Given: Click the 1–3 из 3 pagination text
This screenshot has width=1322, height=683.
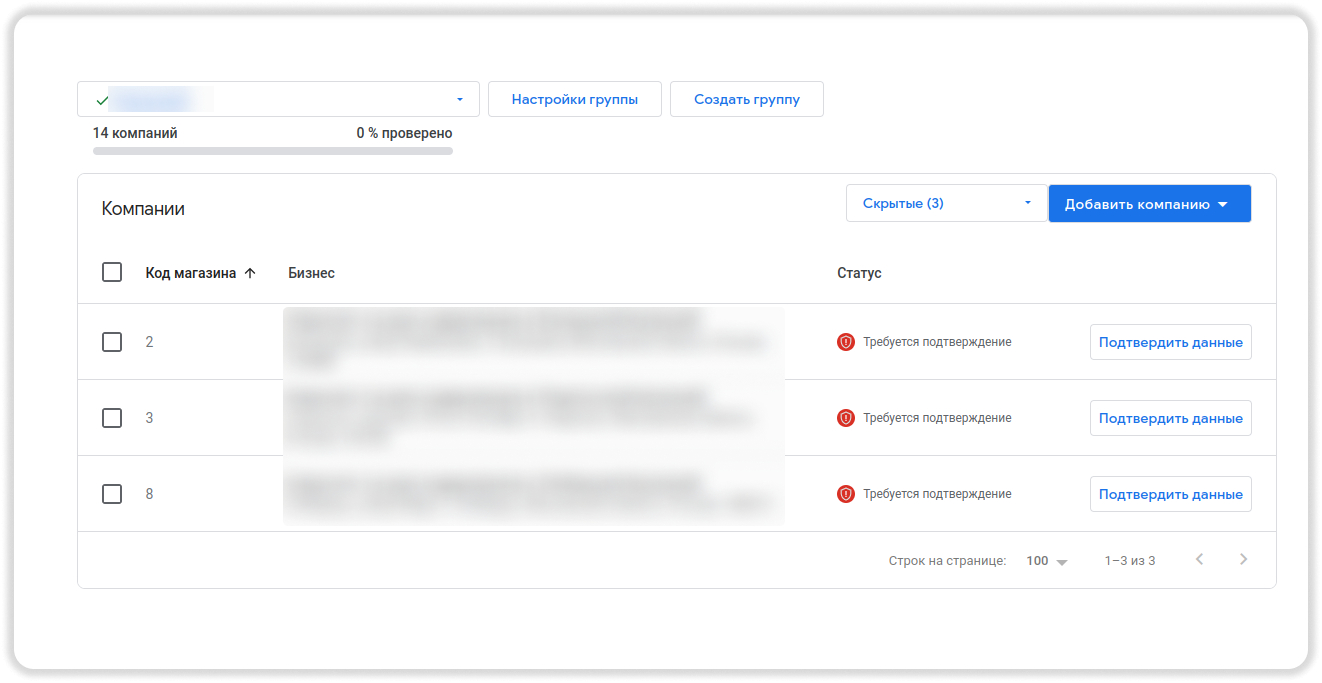Looking at the screenshot, I should click(1130, 561).
